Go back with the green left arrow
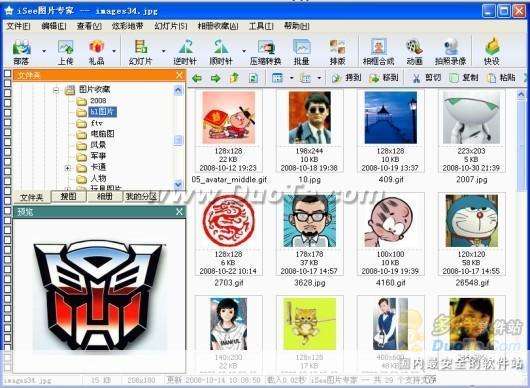The image size is (530, 388). [197, 78]
